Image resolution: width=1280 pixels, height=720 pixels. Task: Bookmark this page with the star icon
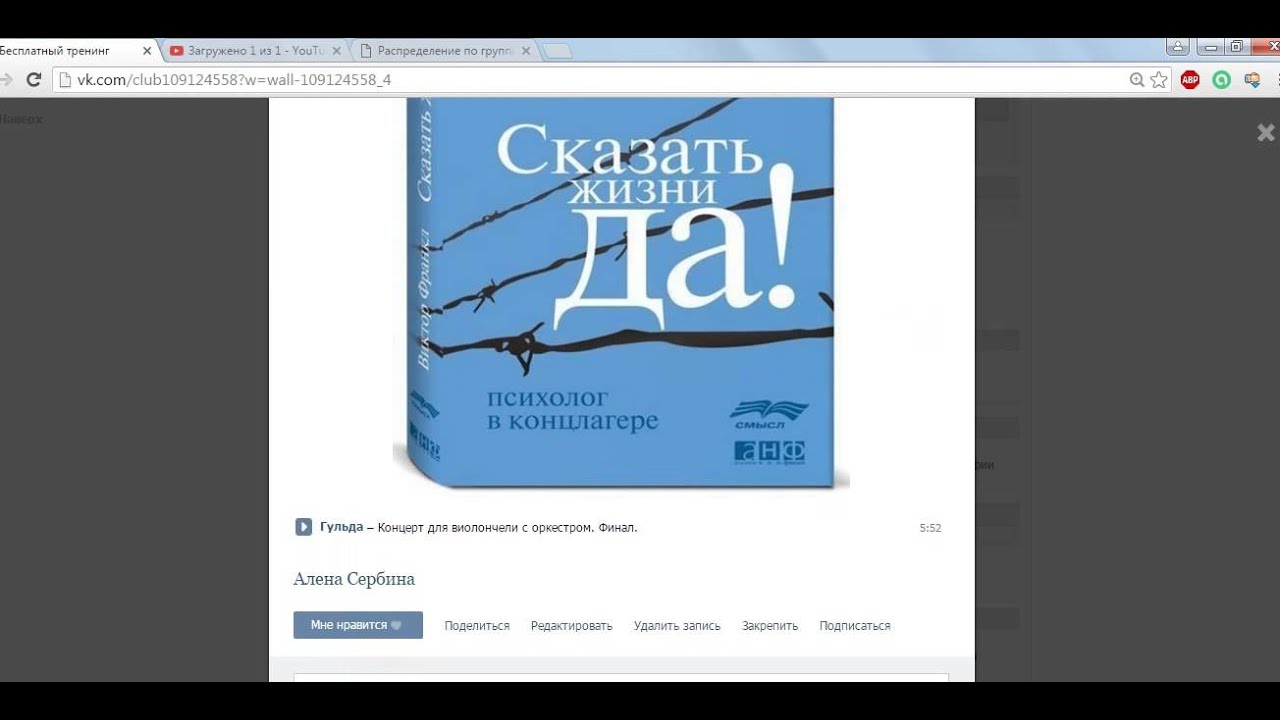tap(1159, 80)
